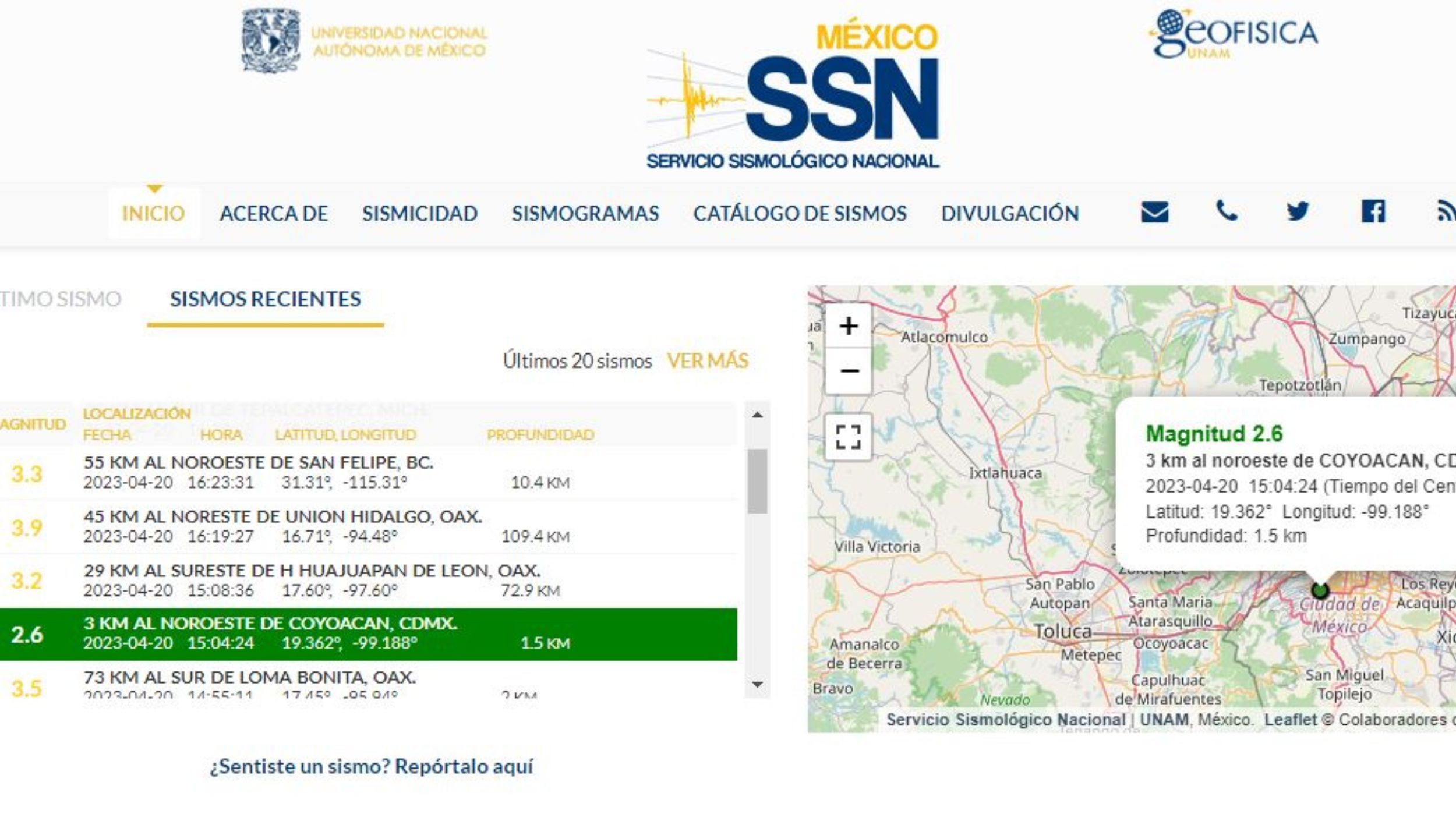1456x814 pixels.
Task: Click '¿Sentiste un sismo? Repórtalo aquí'
Action: pos(371,767)
